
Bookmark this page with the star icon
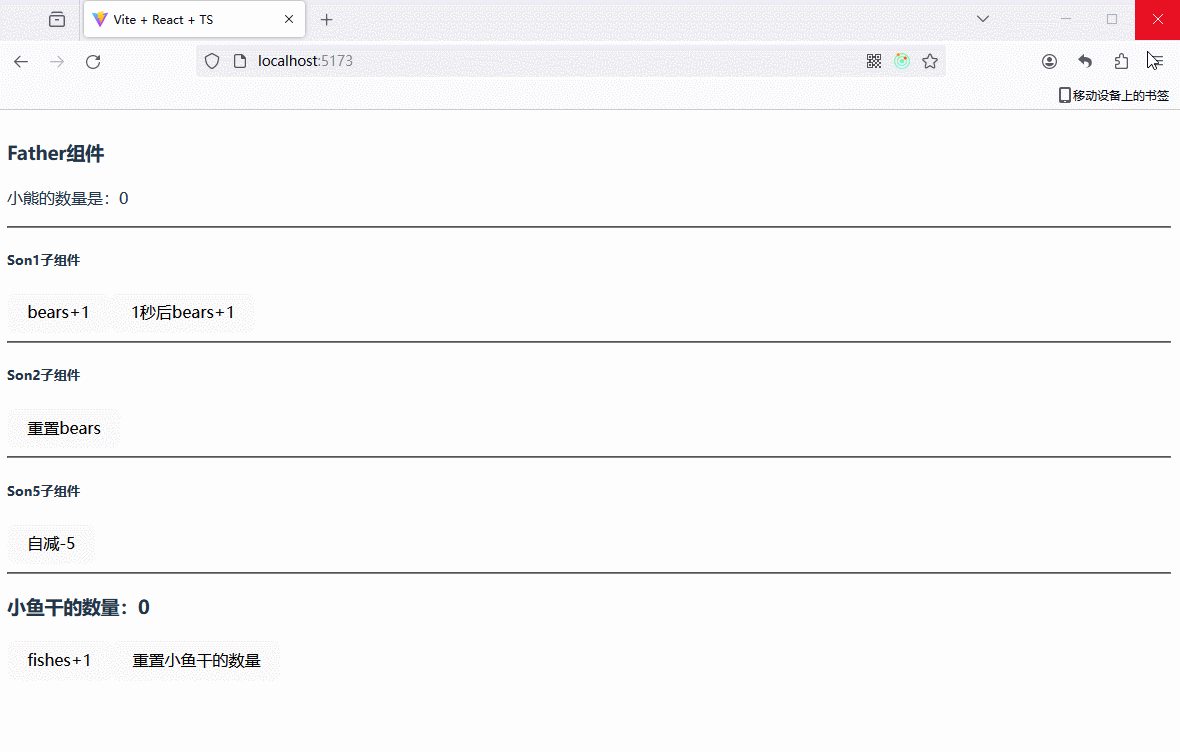pyautogui.click(x=930, y=61)
